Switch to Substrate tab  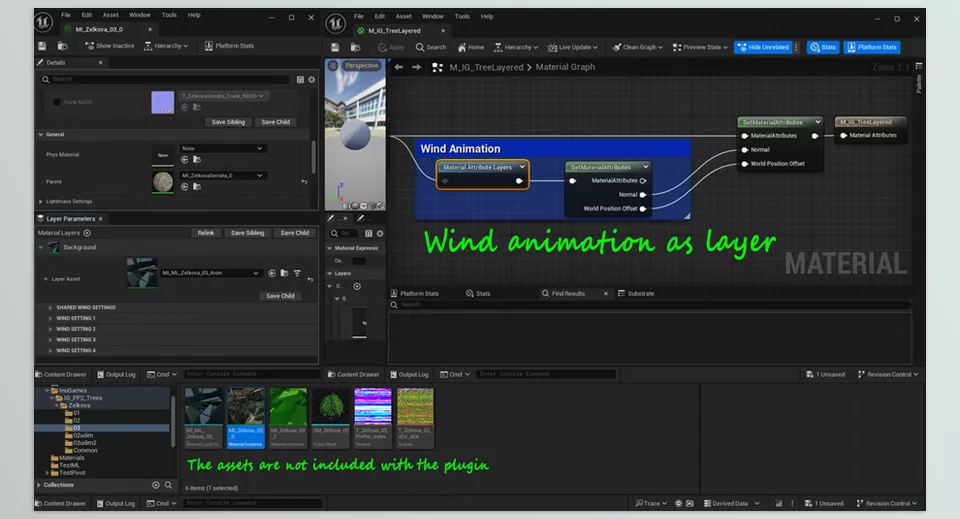pyautogui.click(x=636, y=294)
